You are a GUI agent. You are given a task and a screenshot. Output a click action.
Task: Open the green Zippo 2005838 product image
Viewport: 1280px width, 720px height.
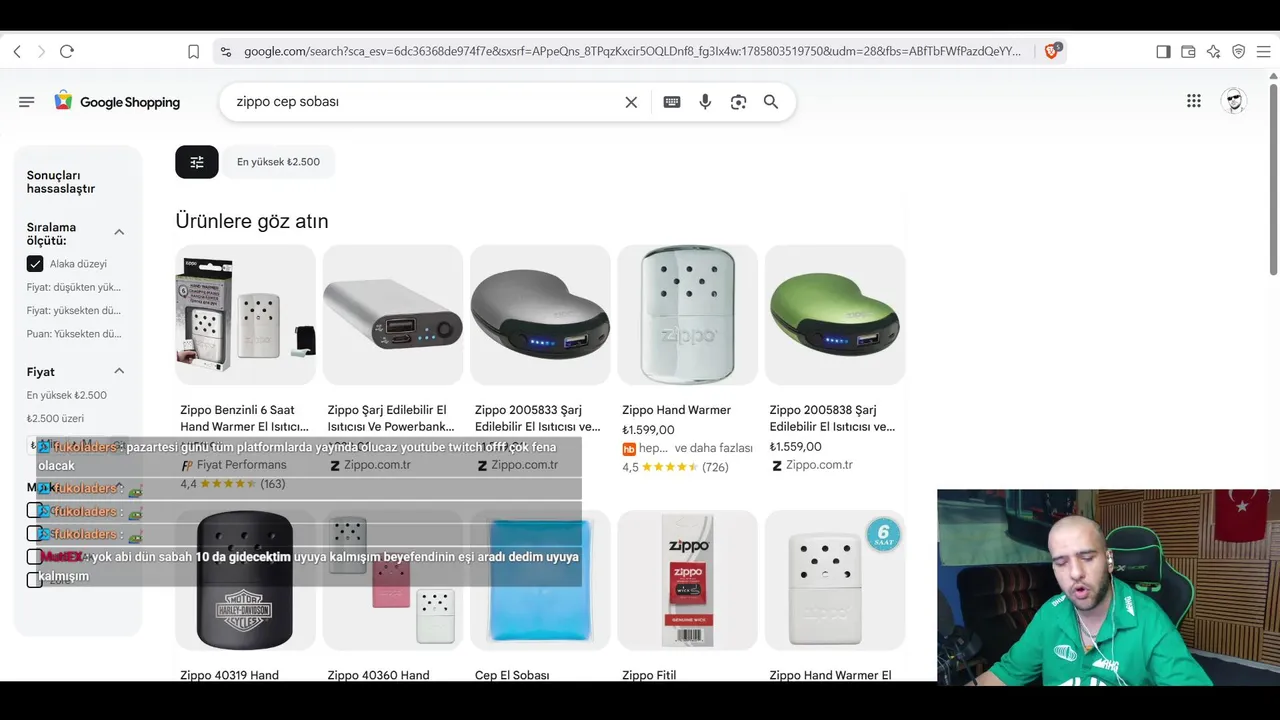tap(835, 315)
